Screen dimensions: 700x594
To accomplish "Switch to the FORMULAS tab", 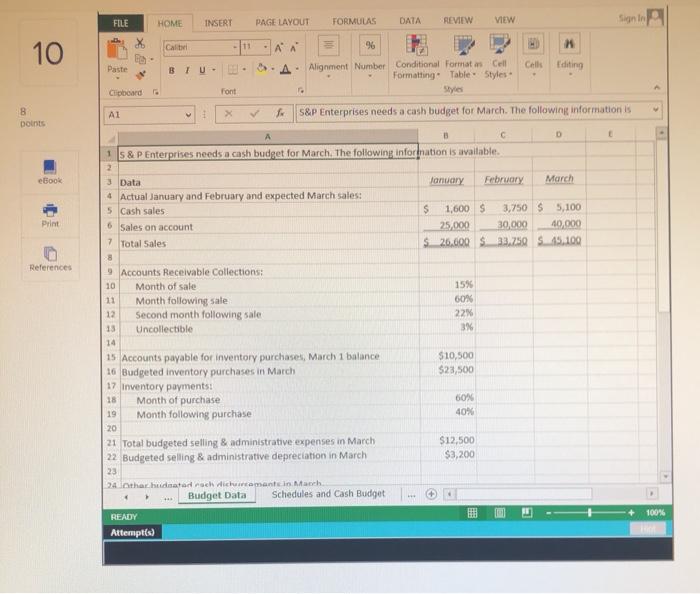I will 354,21.
